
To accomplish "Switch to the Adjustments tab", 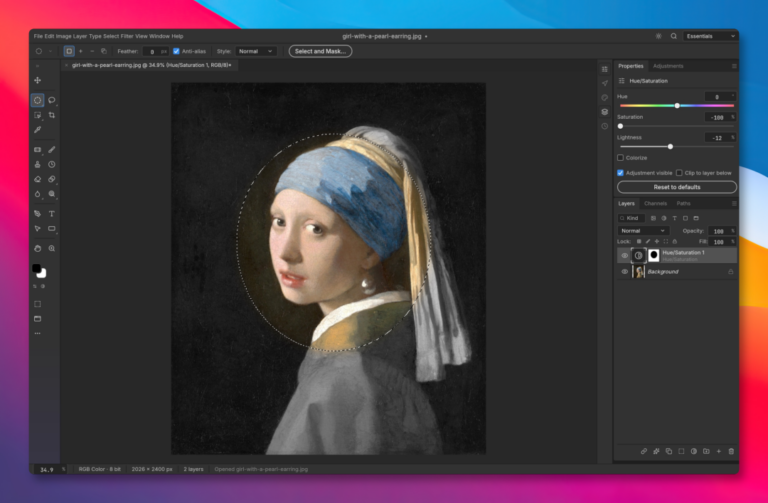I will point(668,66).
